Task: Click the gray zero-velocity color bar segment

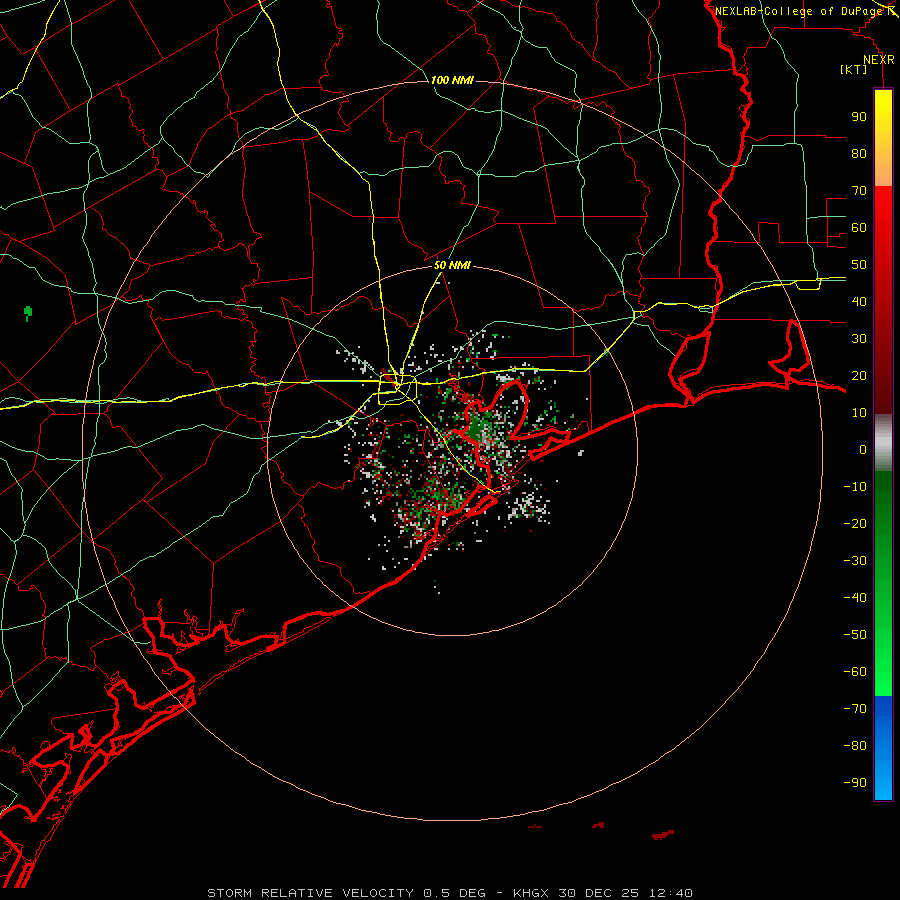Action: [x=883, y=443]
